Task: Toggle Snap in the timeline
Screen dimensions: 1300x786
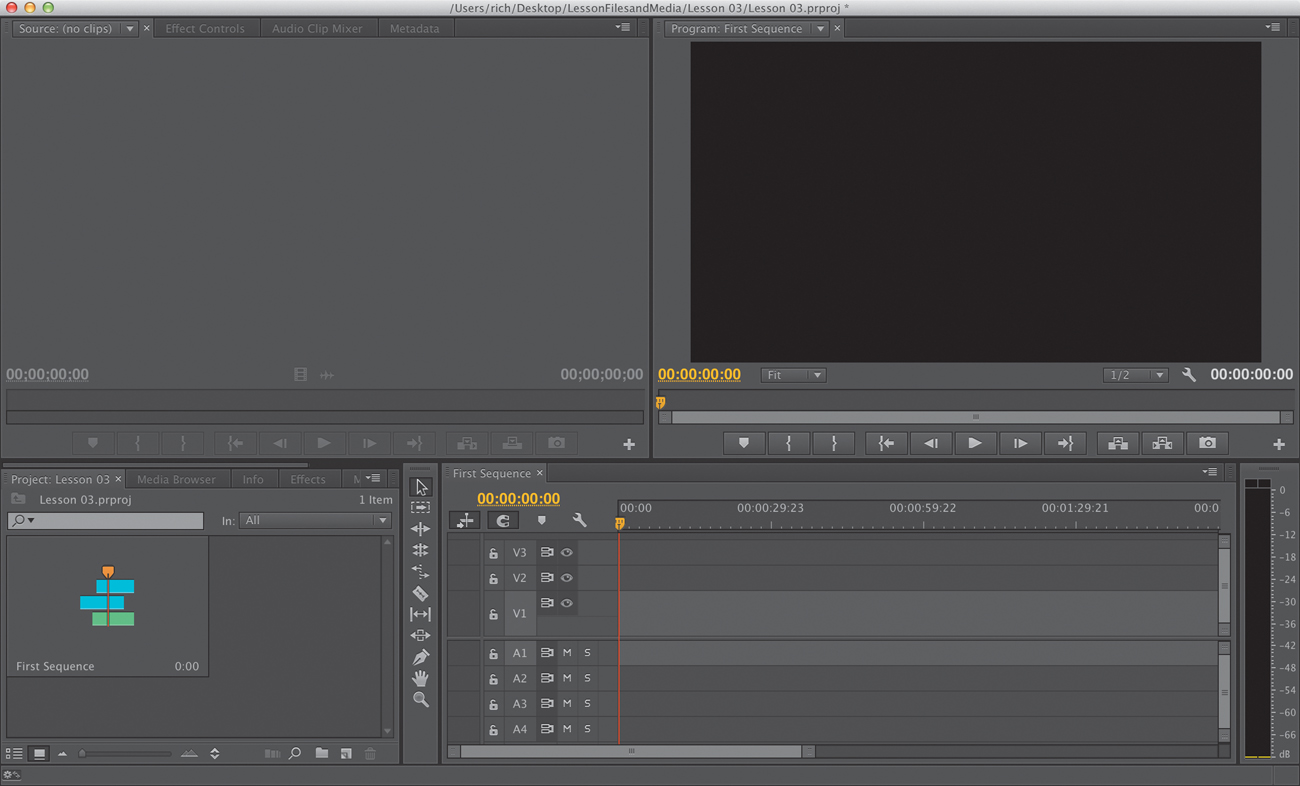Action: pos(503,520)
